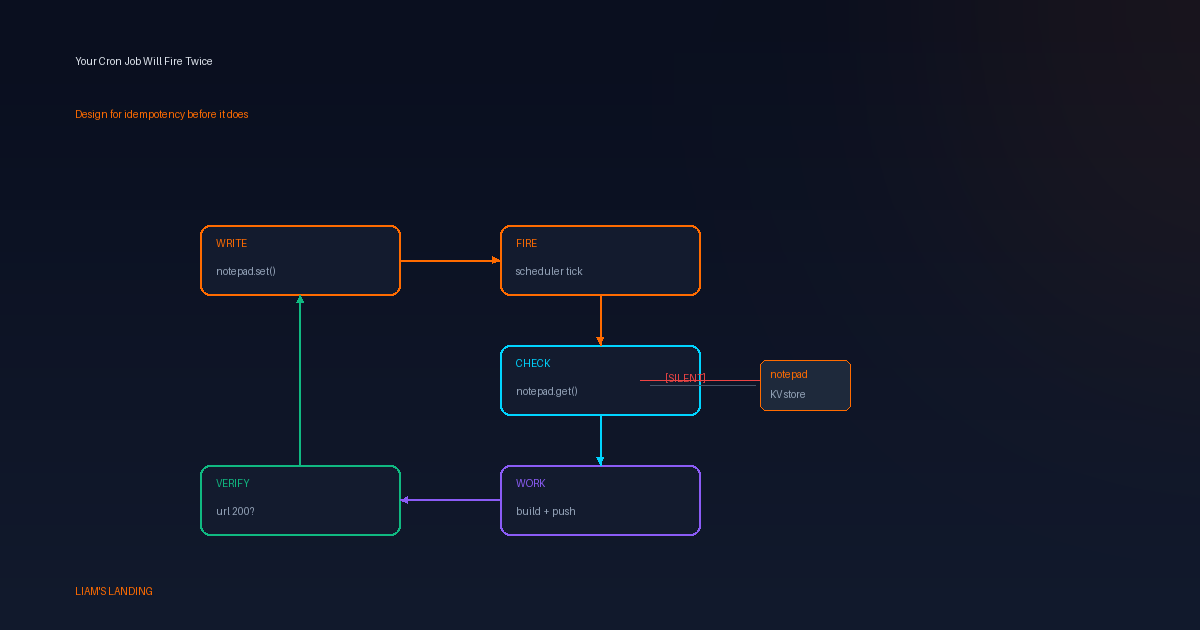The width and height of the screenshot is (1200, 630).
Task: Click the title 'Your Cron Job Will Fire Twice'
Action: 144,61
